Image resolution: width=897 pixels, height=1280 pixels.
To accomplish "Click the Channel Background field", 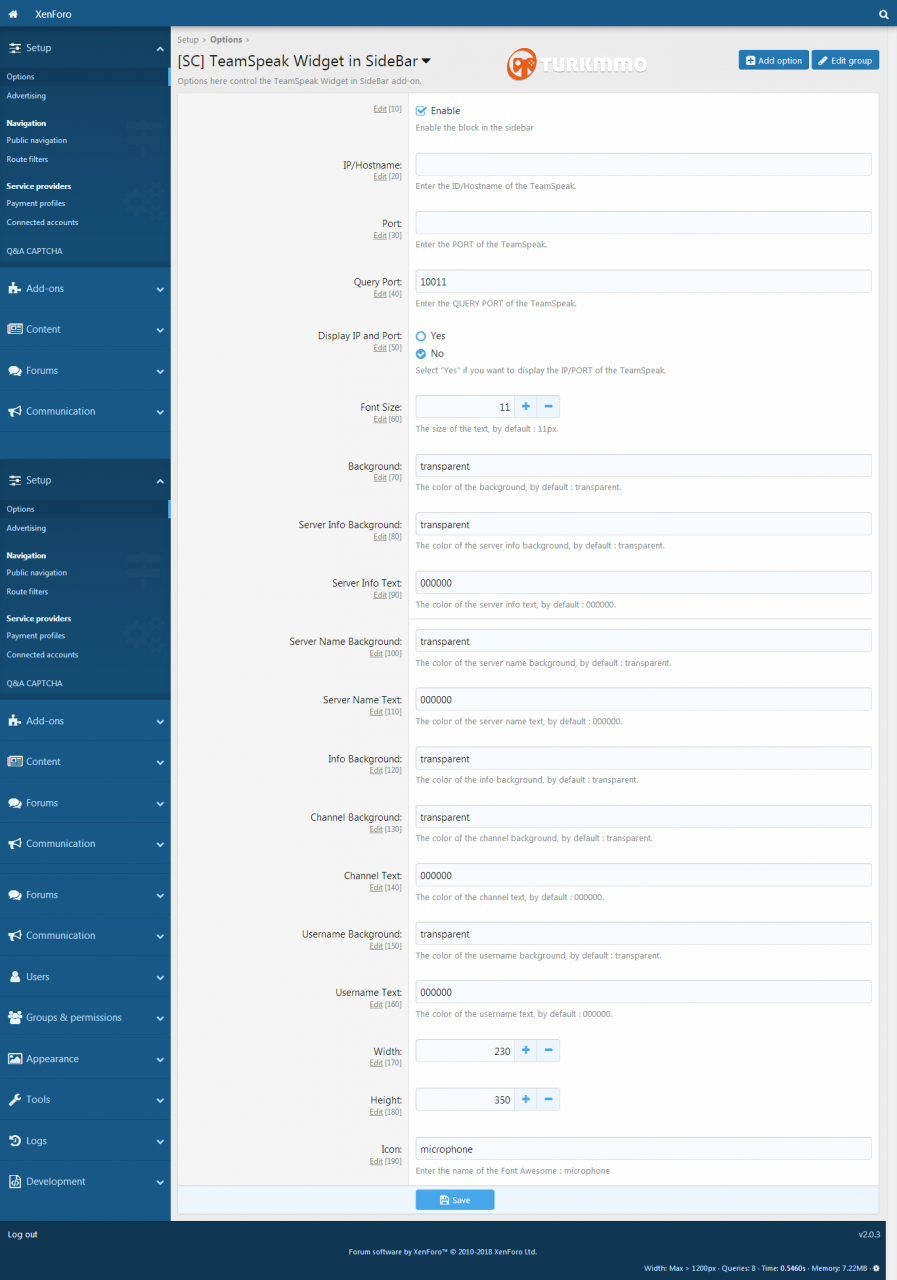I will click(x=643, y=817).
